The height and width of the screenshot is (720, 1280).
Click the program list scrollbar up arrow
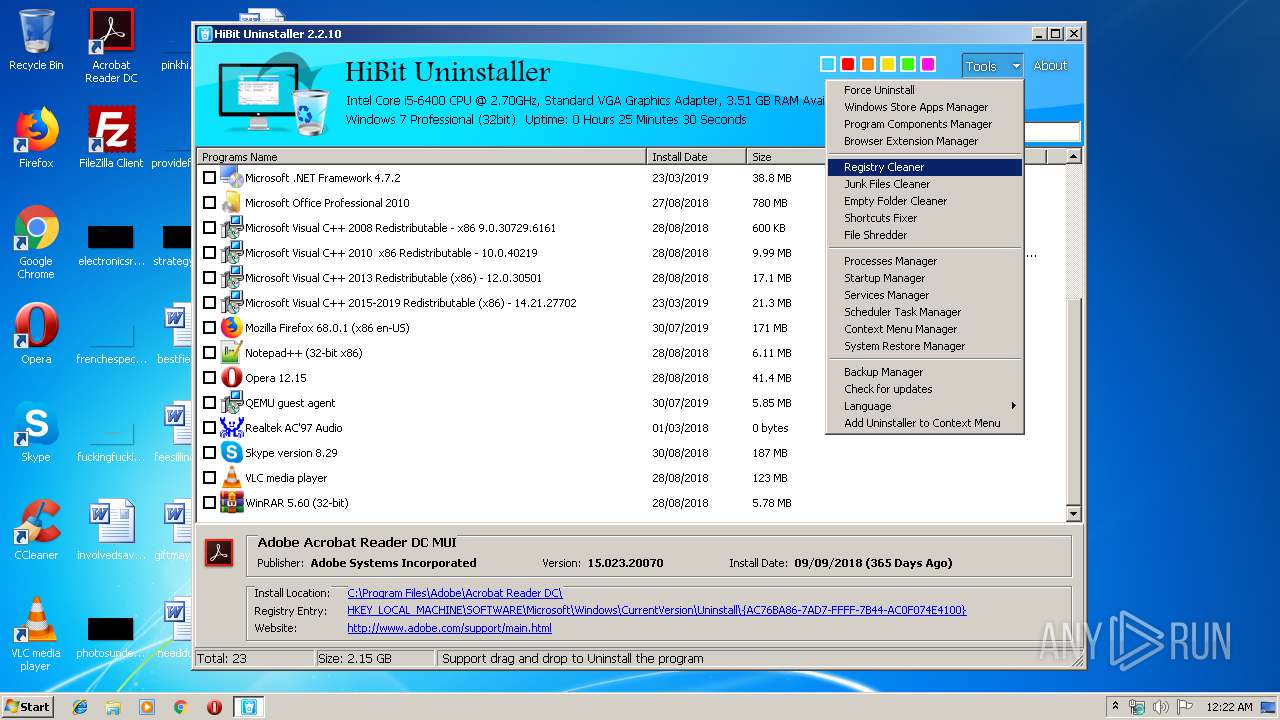coord(1074,157)
